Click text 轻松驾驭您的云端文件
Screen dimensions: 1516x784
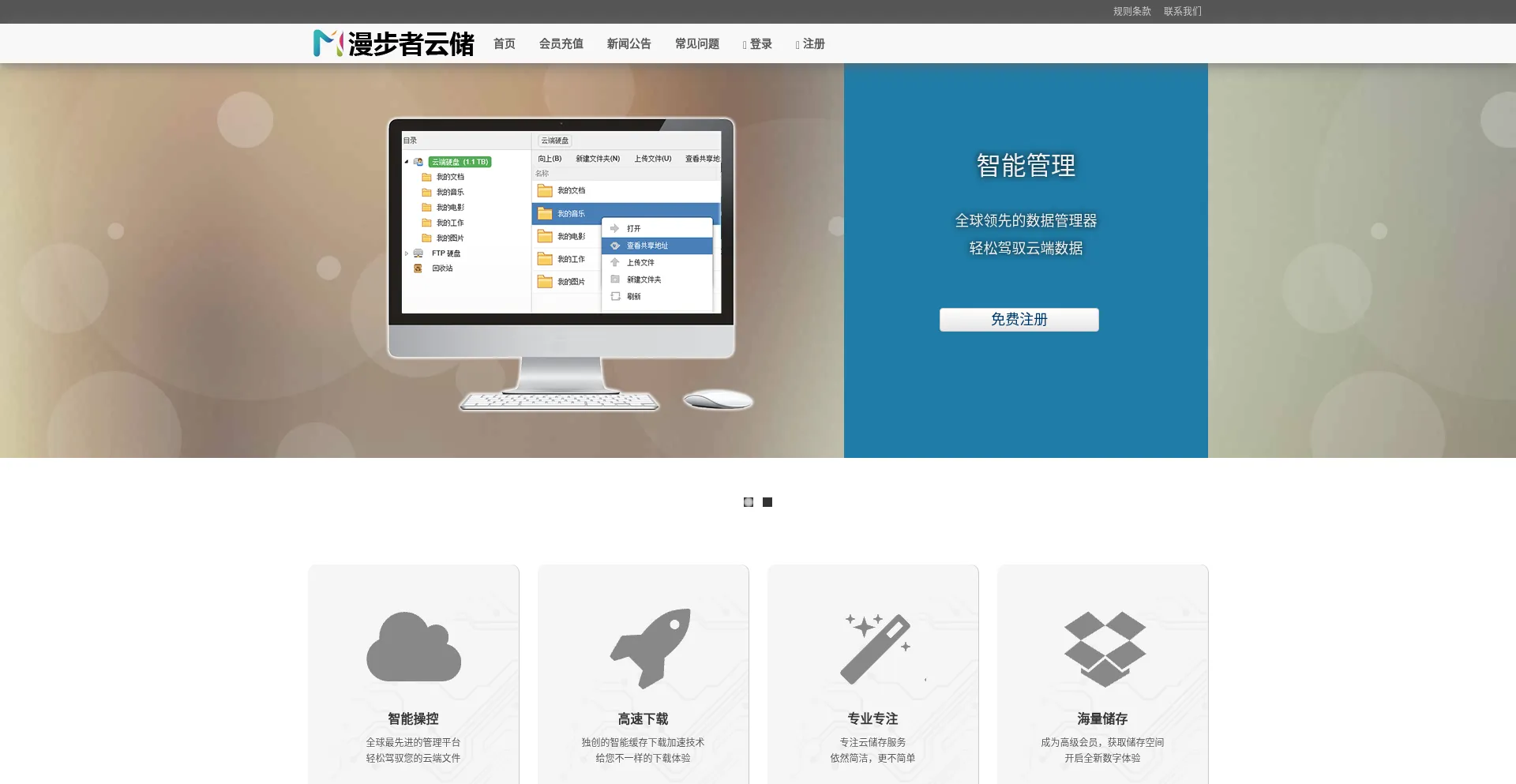[413, 758]
